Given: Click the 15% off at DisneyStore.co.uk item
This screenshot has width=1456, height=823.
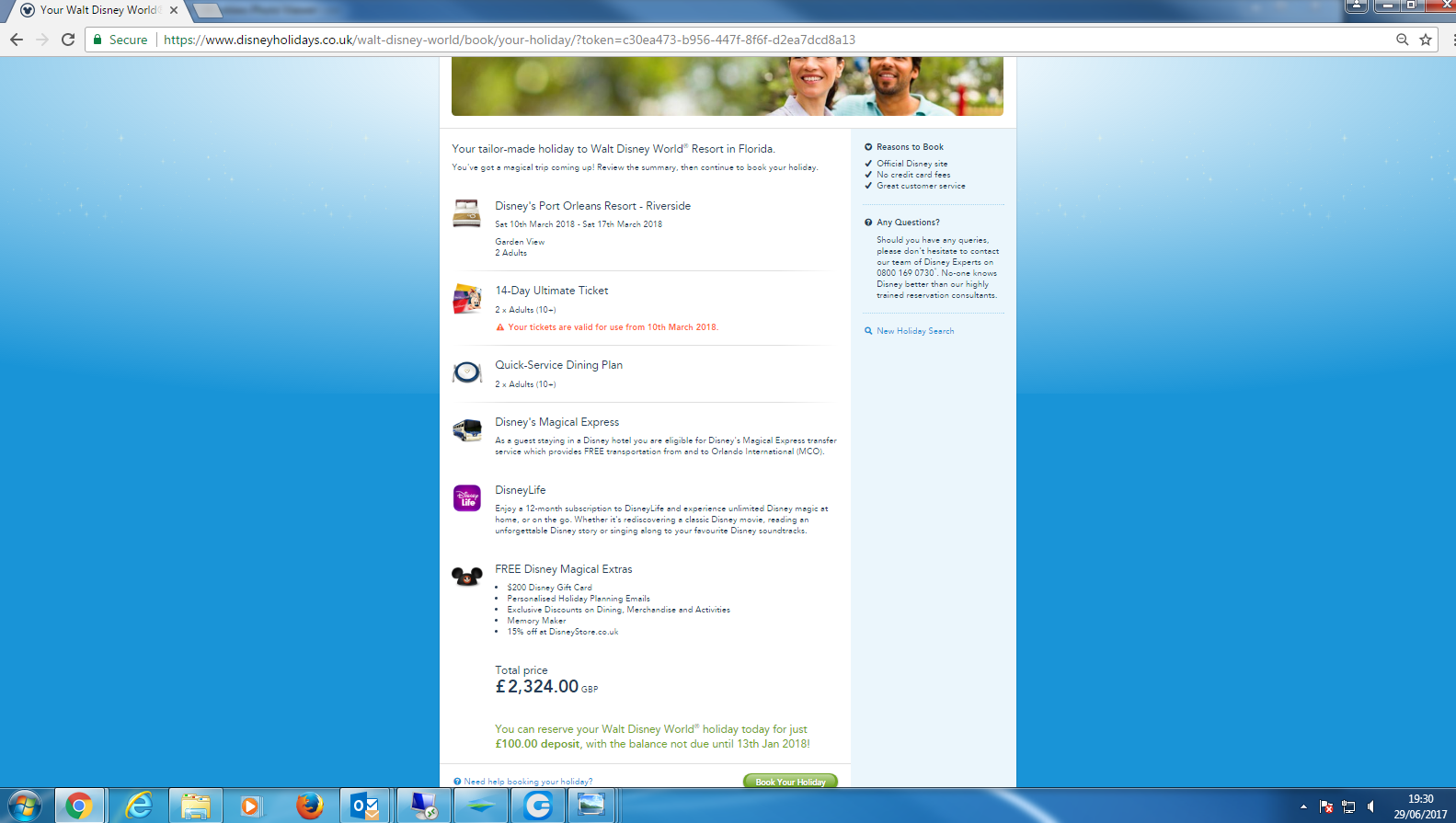Looking at the screenshot, I should pyautogui.click(x=562, y=632).
